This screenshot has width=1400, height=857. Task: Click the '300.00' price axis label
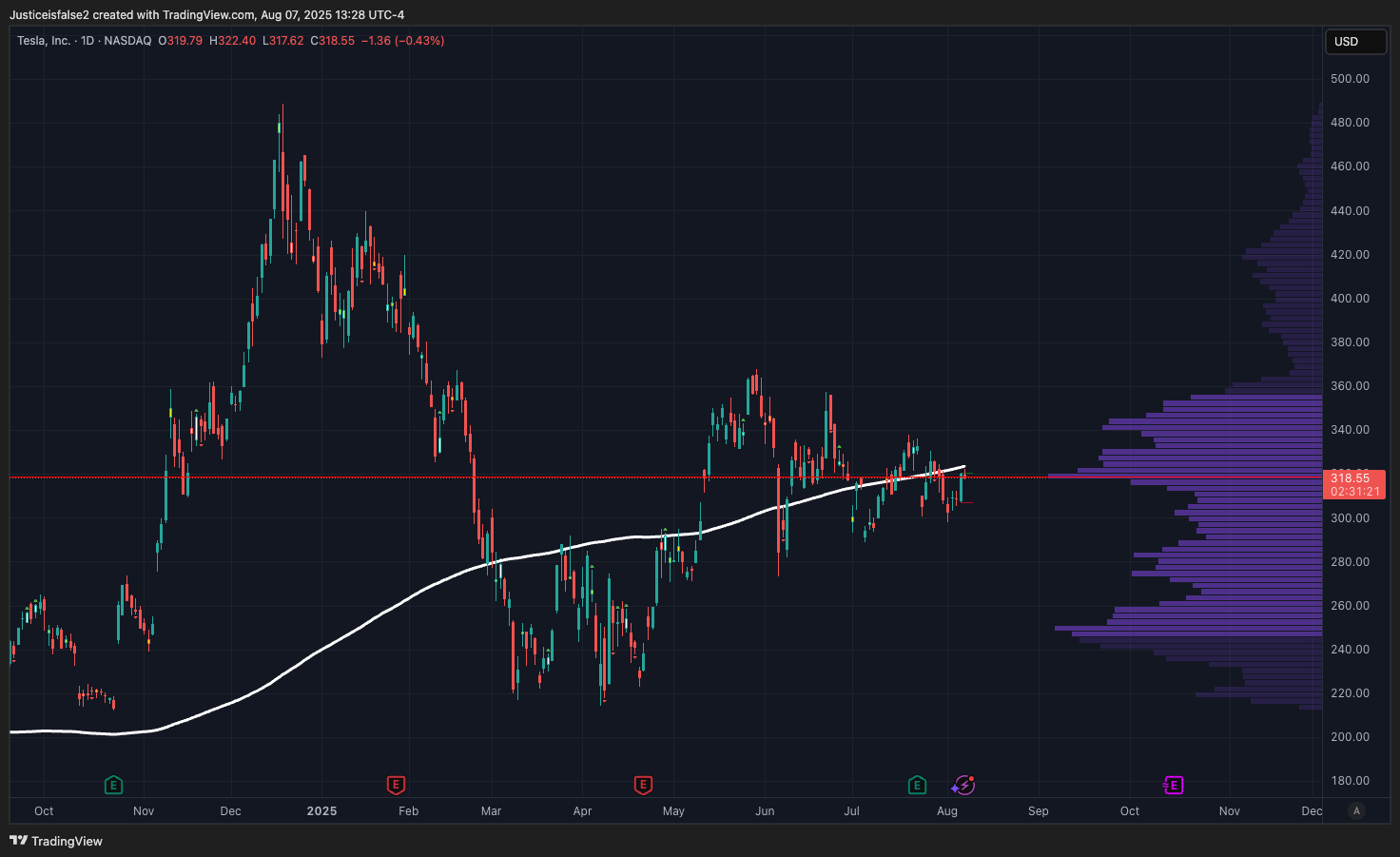[1350, 518]
